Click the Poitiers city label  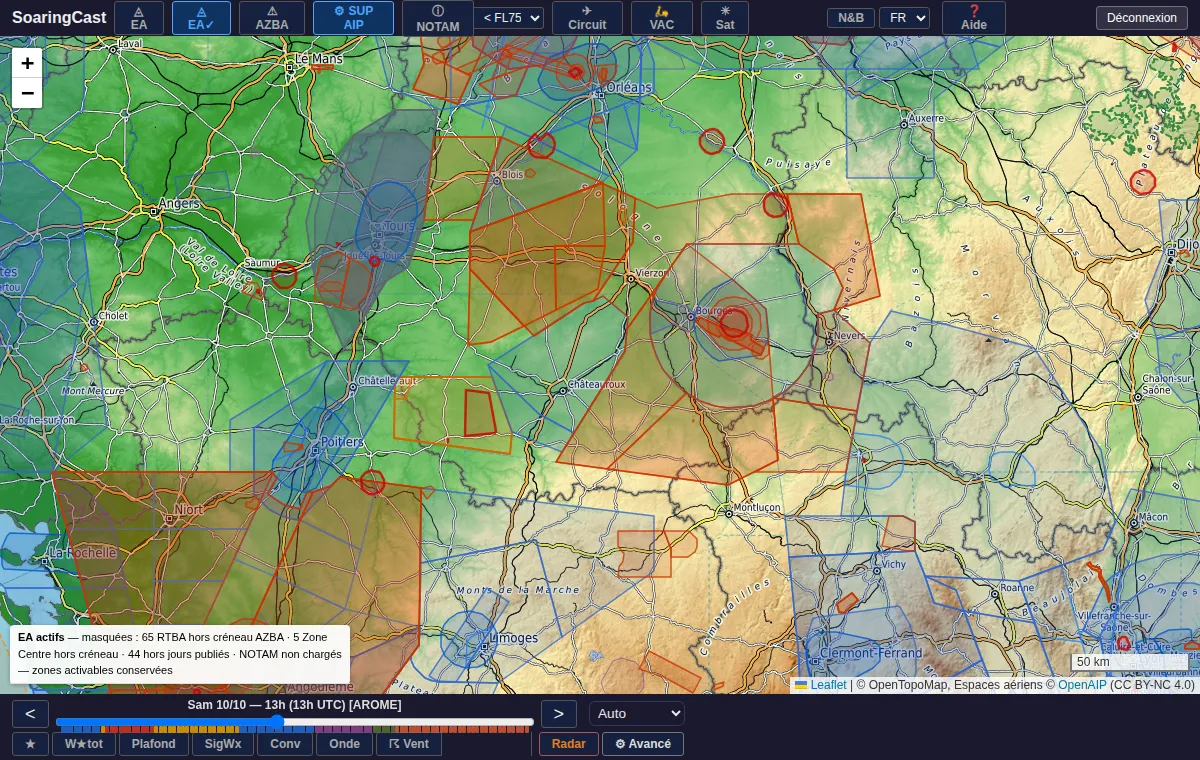click(342, 442)
